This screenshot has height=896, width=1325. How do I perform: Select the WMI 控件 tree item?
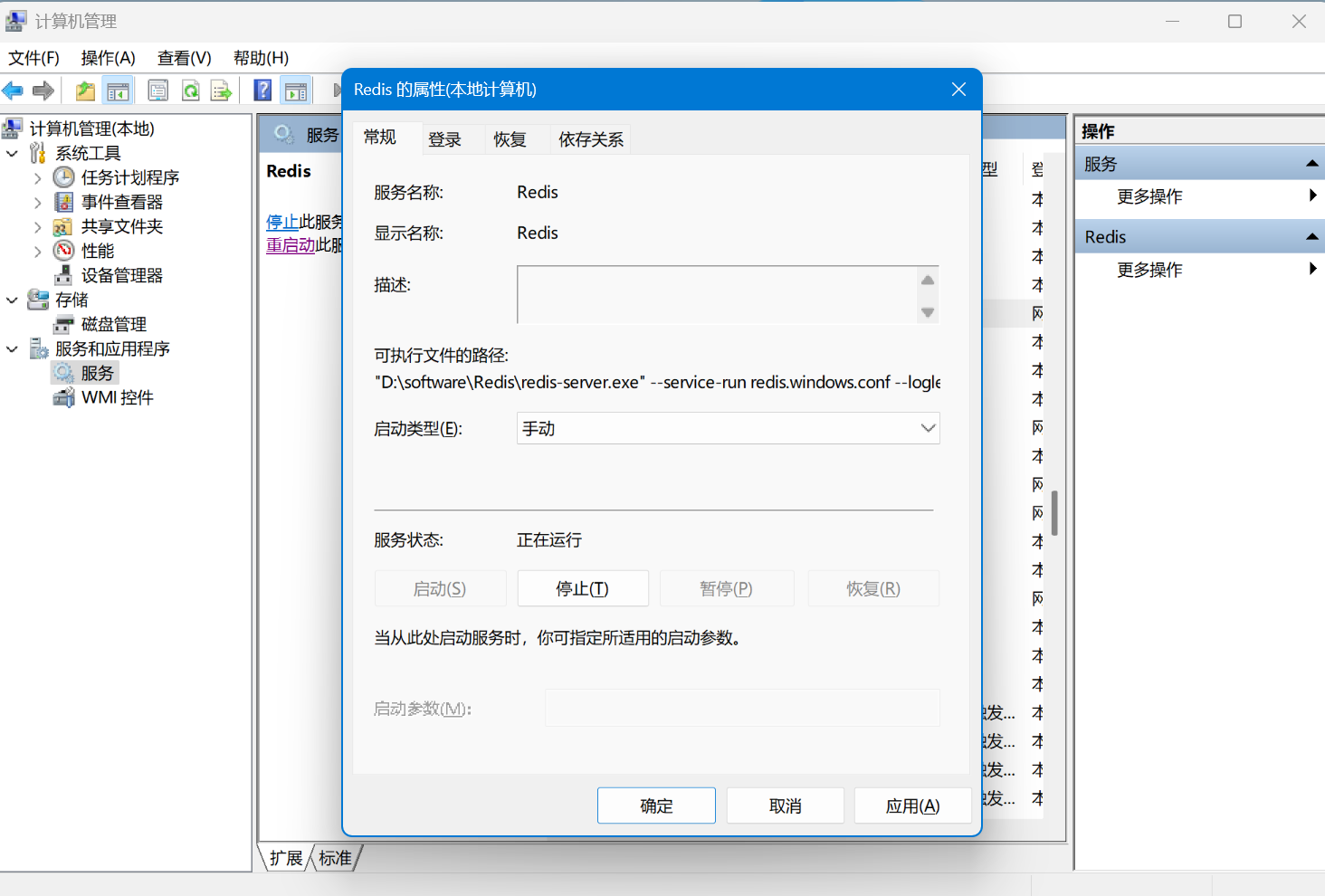click(x=118, y=397)
